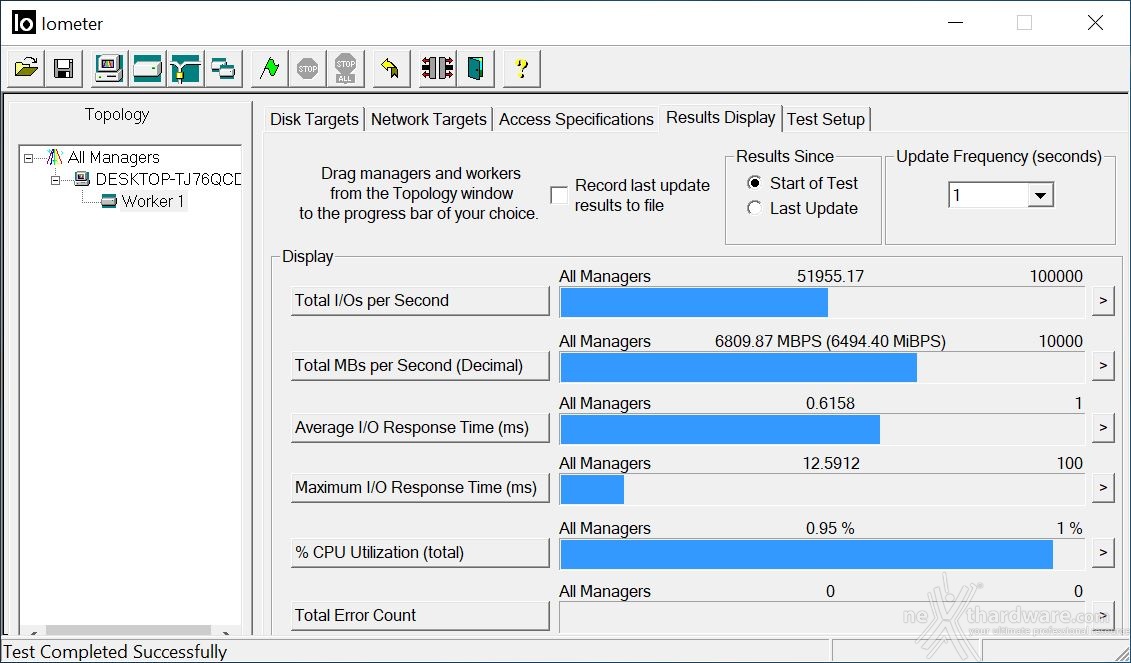Open options arrow for % CPU Utilization
Image resolution: width=1131 pixels, height=663 pixels.
tap(1103, 553)
